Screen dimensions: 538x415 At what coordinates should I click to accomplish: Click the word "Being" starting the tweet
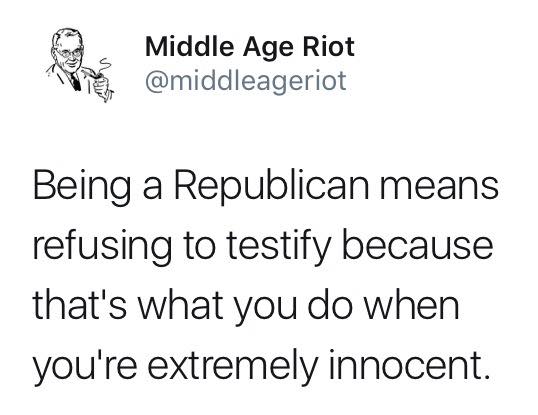tap(82, 187)
